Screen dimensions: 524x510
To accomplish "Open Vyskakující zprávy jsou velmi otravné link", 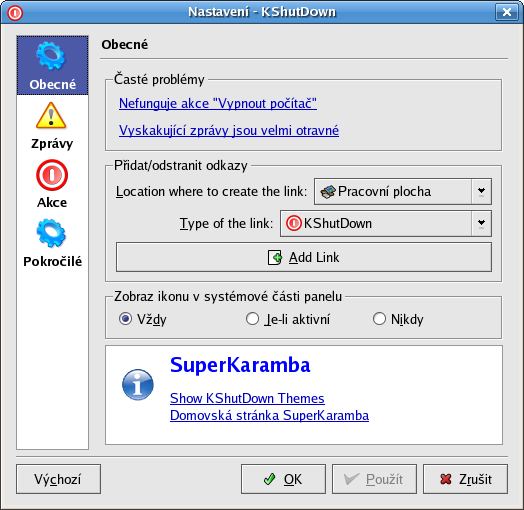I will point(229,130).
